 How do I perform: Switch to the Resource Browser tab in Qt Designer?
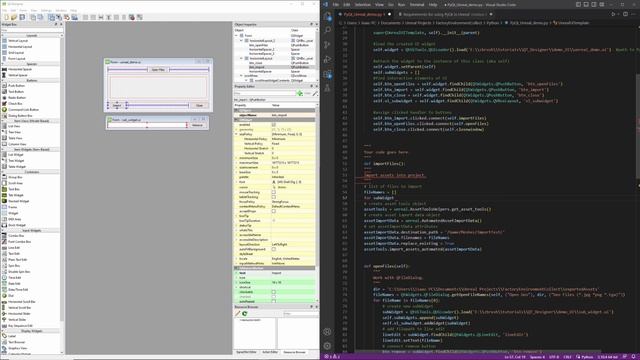pos(294,352)
